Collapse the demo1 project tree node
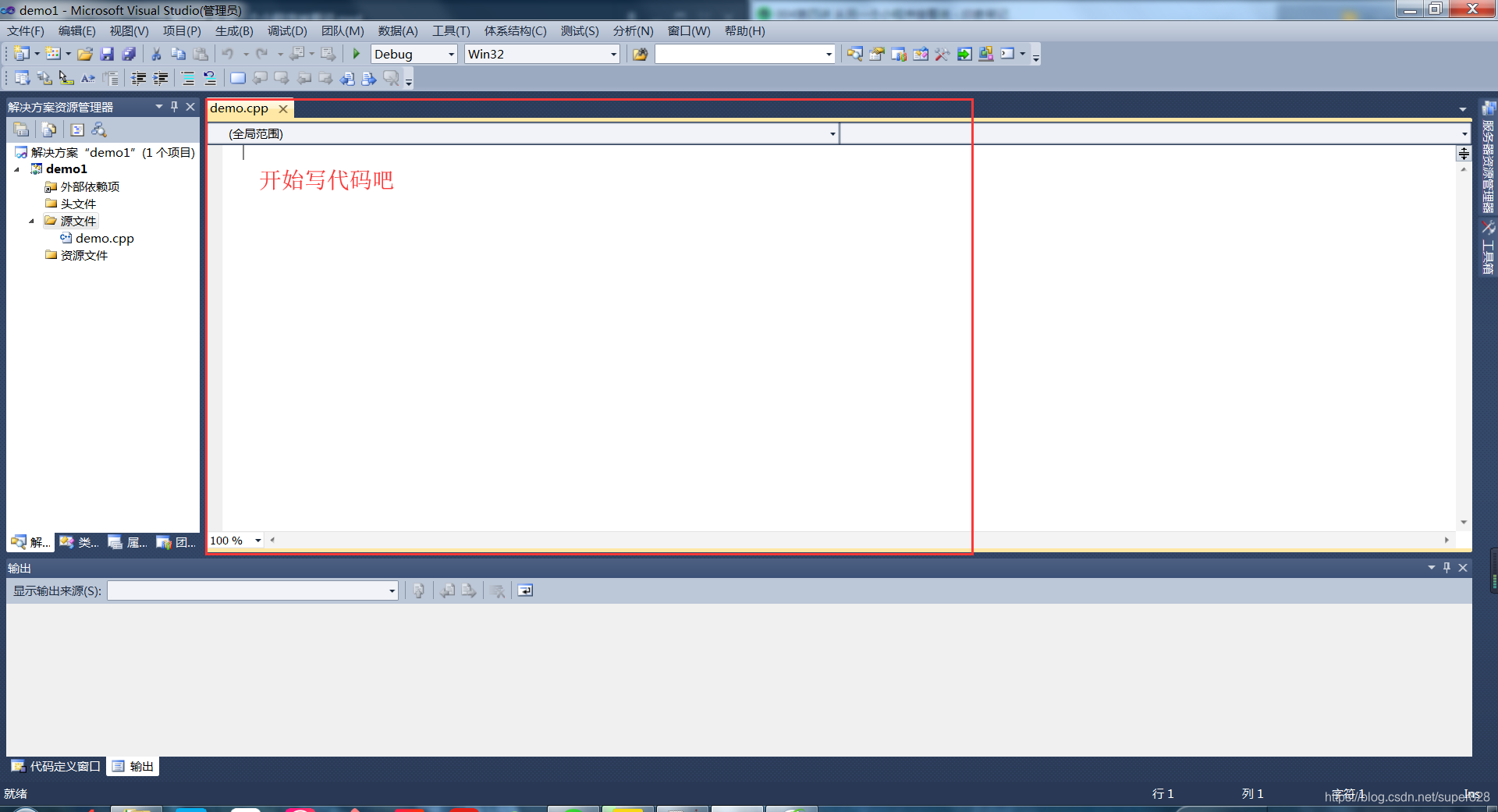Screen dimensions: 1498x812 [16, 169]
